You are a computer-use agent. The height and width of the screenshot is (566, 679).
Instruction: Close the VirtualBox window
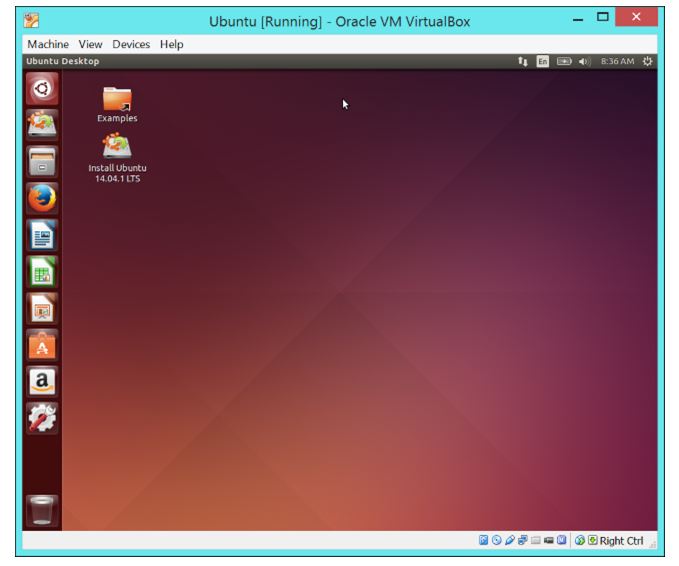[x=636, y=17]
